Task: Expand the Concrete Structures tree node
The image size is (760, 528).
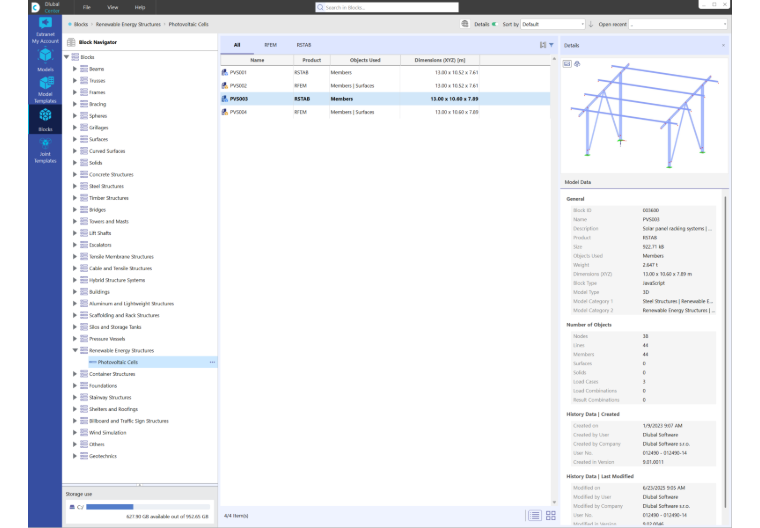Action: point(75,174)
